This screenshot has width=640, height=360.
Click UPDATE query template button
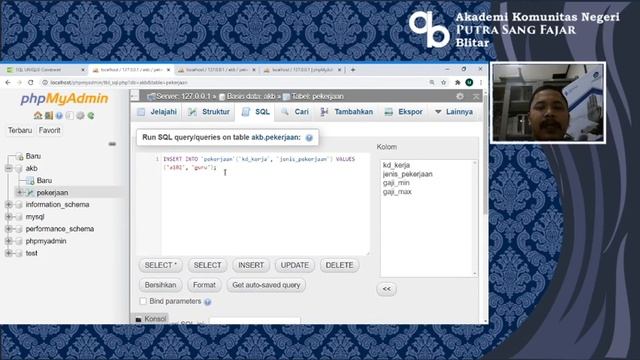click(x=295, y=265)
